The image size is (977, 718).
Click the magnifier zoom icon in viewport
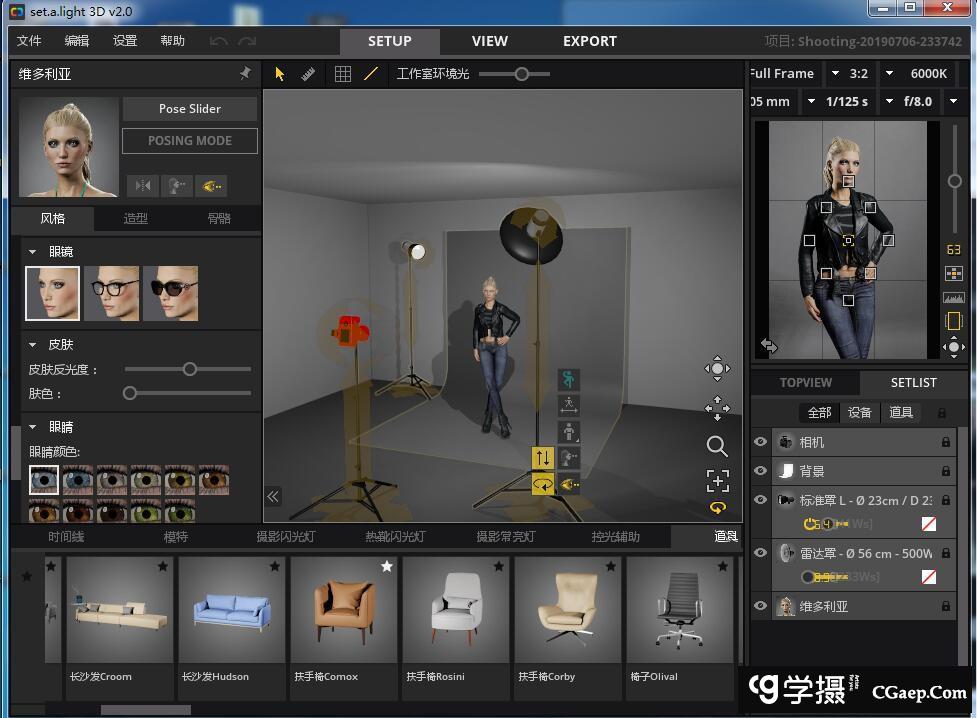click(x=717, y=446)
